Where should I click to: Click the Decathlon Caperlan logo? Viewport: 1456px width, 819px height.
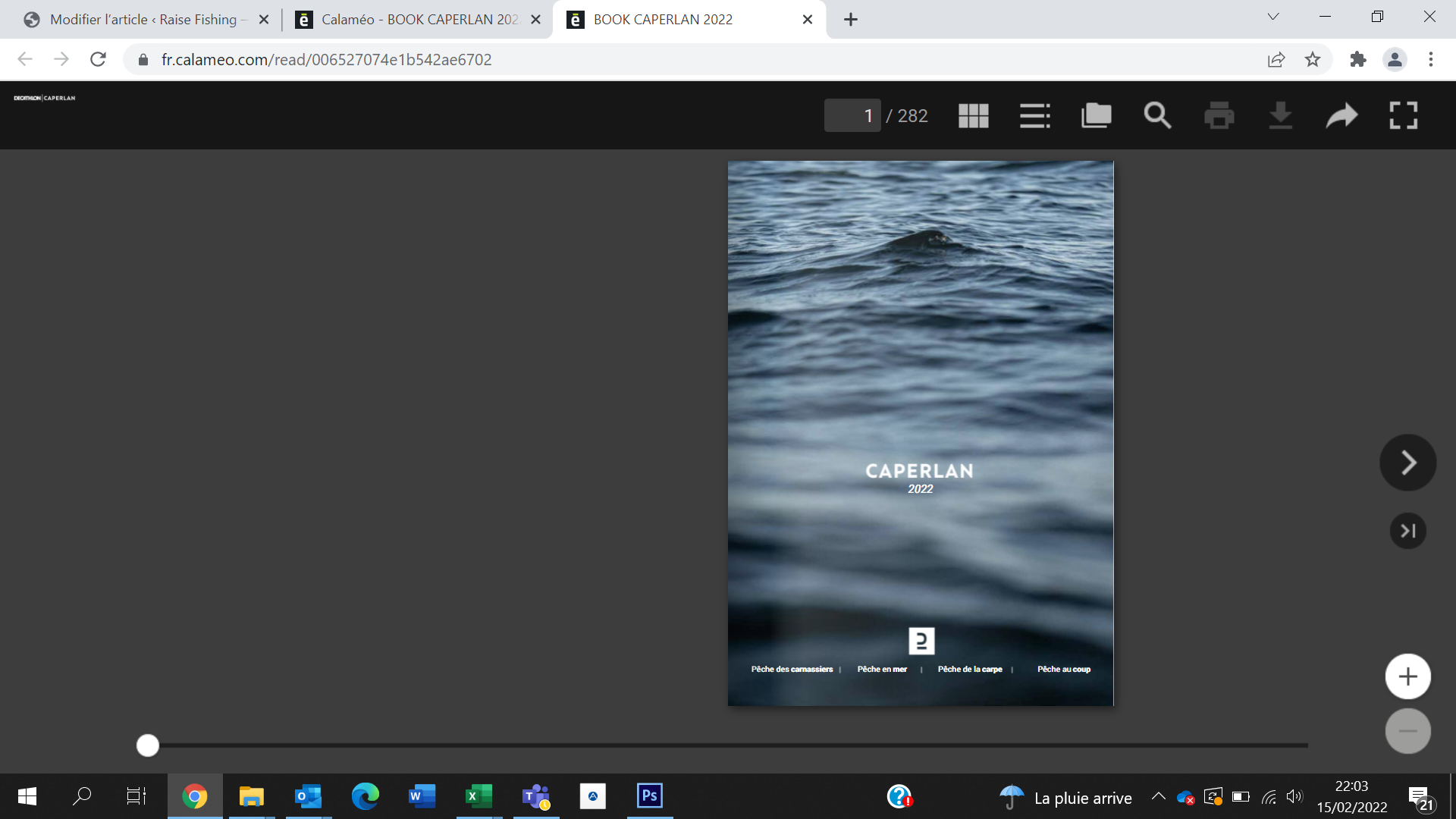tap(45, 98)
